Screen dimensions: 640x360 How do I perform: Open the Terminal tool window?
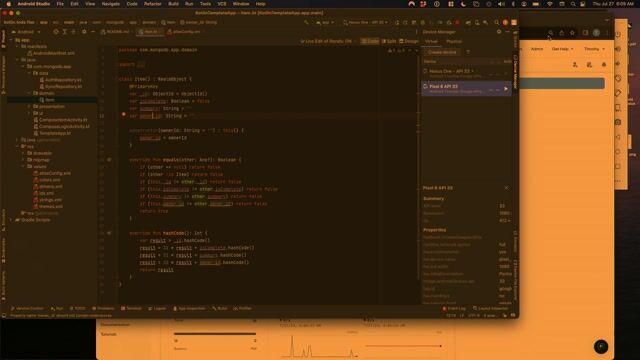(131, 309)
